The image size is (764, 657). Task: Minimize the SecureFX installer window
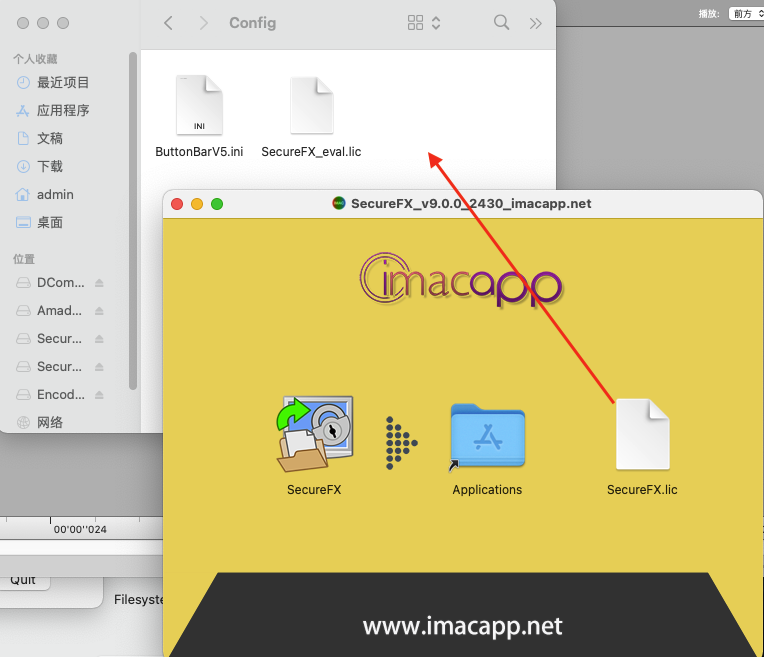click(x=197, y=204)
